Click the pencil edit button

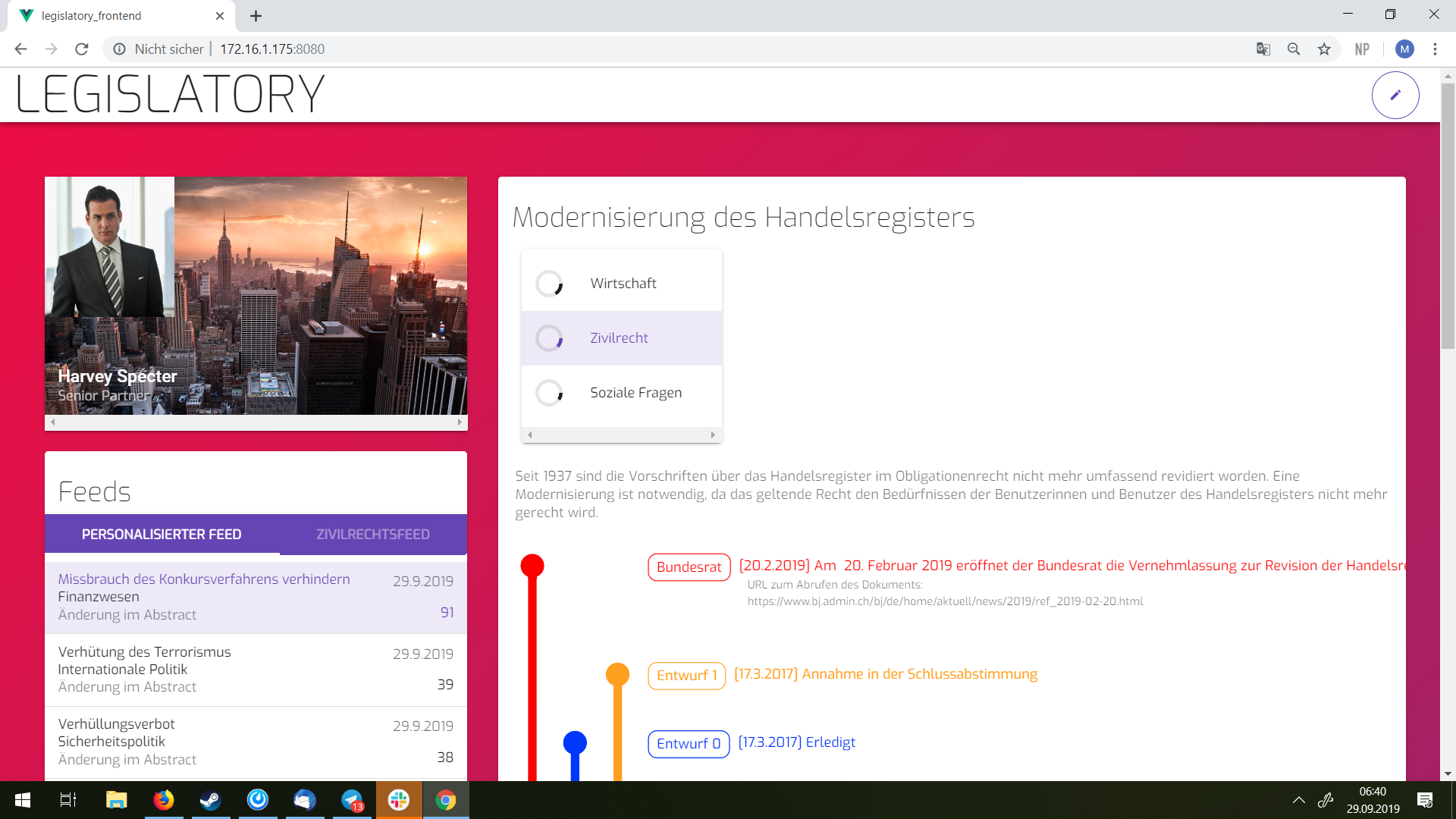coord(1395,95)
